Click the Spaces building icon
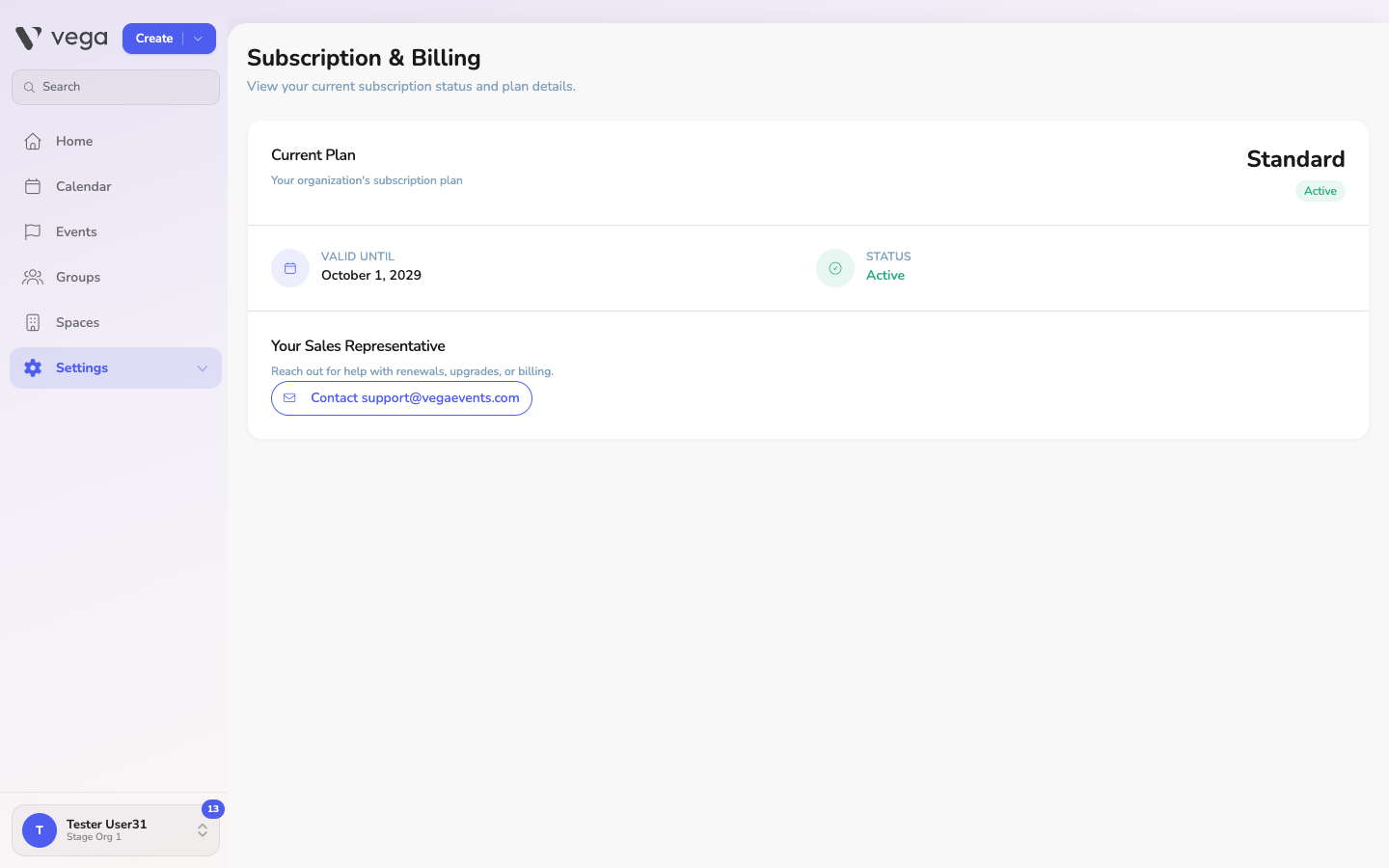The image size is (1389, 868). click(33, 323)
